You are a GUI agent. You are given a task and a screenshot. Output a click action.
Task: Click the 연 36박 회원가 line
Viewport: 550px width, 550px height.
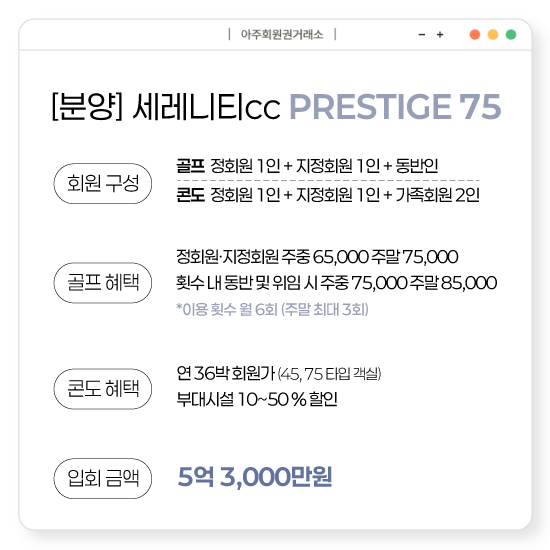click(x=279, y=374)
